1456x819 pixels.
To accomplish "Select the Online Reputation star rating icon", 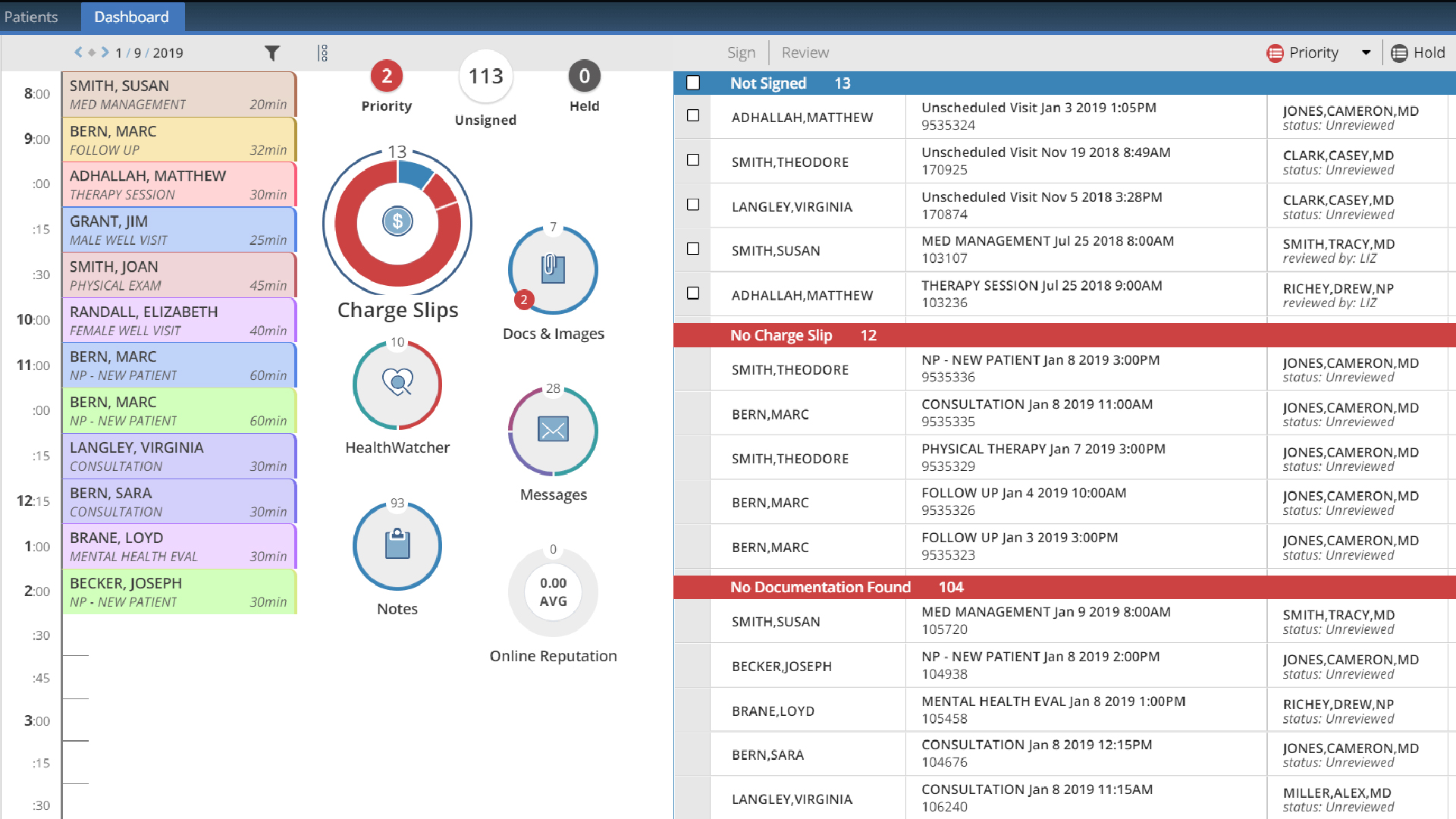I will point(553,591).
